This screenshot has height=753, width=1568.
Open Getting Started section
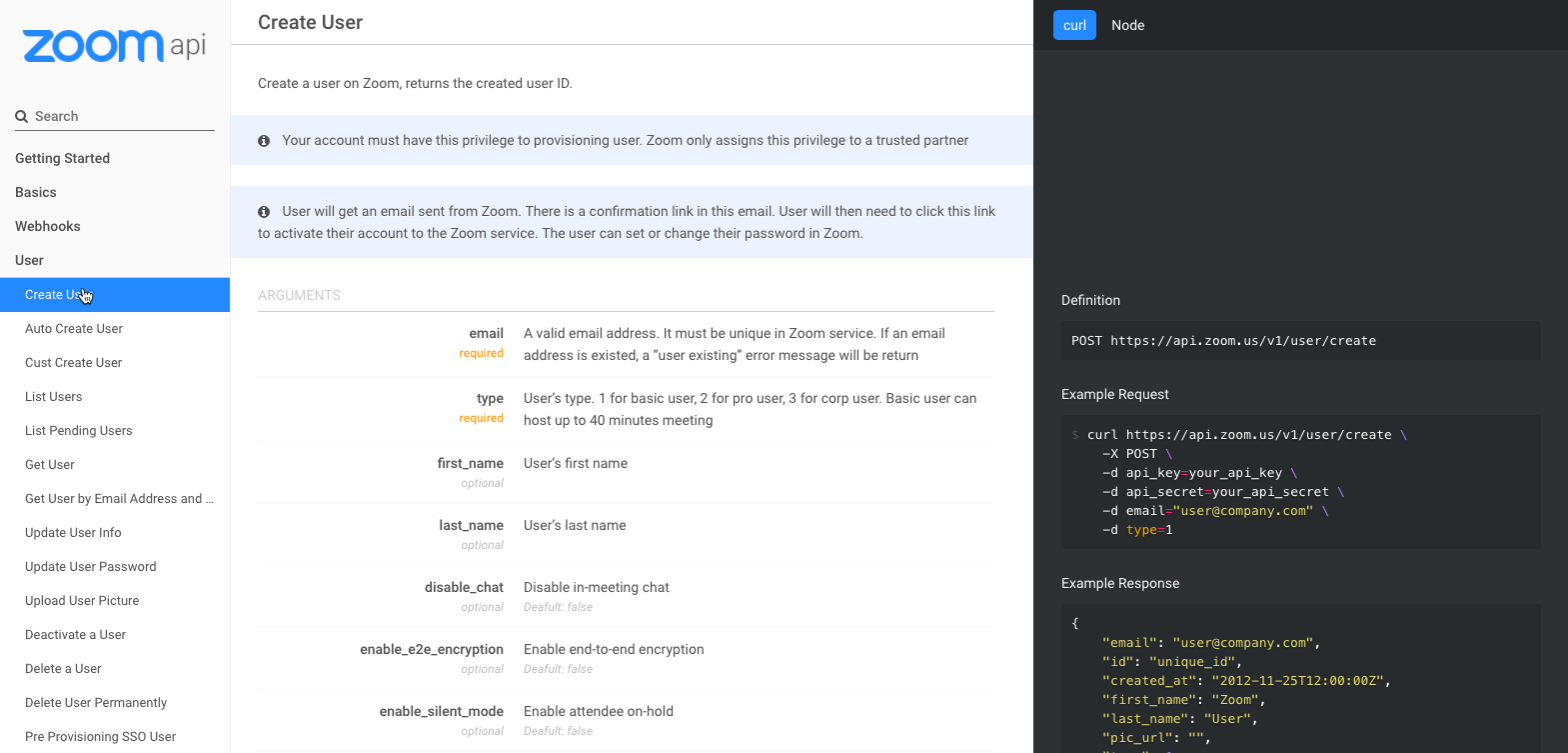[62, 158]
